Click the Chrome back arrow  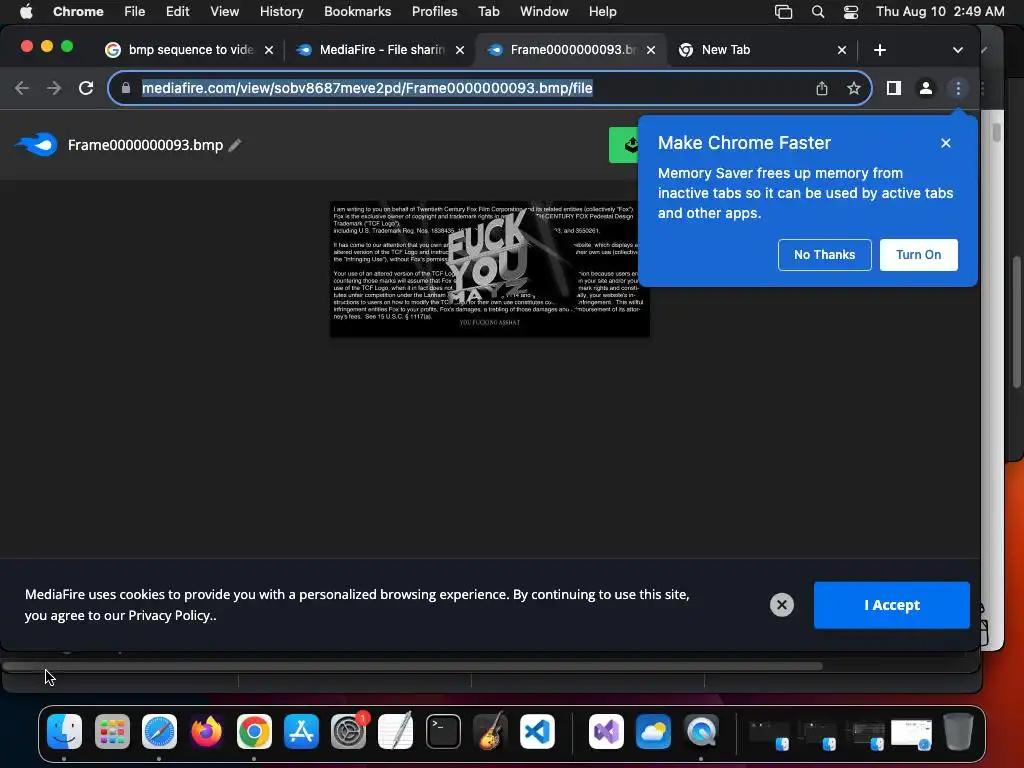pyautogui.click(x=22, y=88)
